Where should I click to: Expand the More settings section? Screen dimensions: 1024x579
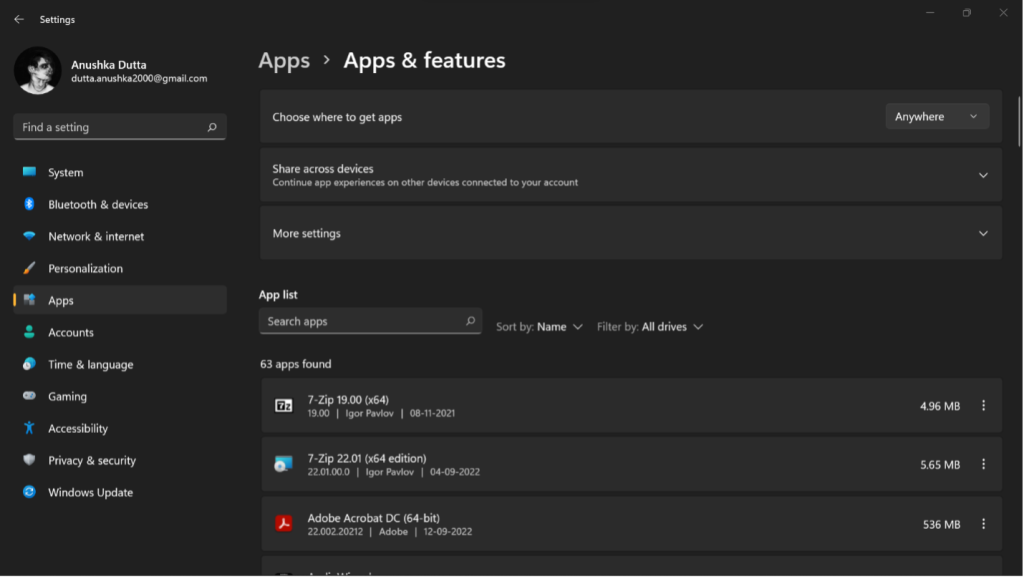click(982, 234)
